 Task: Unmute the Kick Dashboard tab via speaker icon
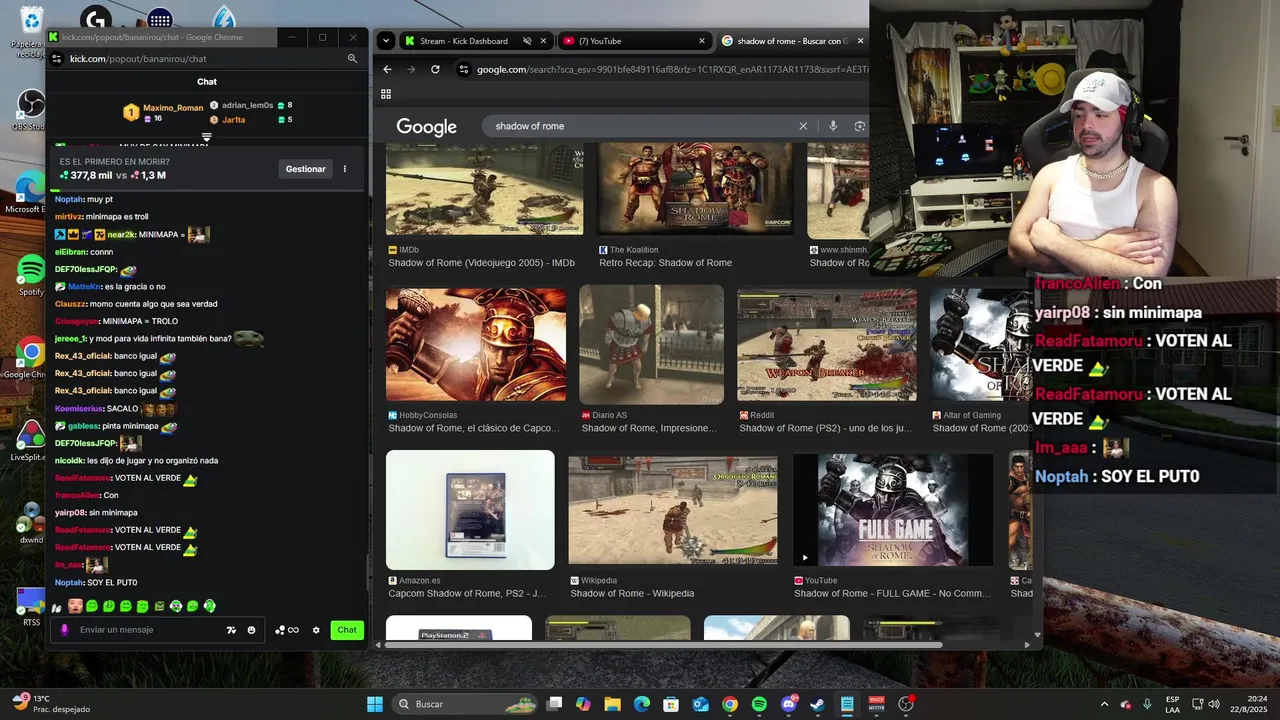(x=527, y=41)
